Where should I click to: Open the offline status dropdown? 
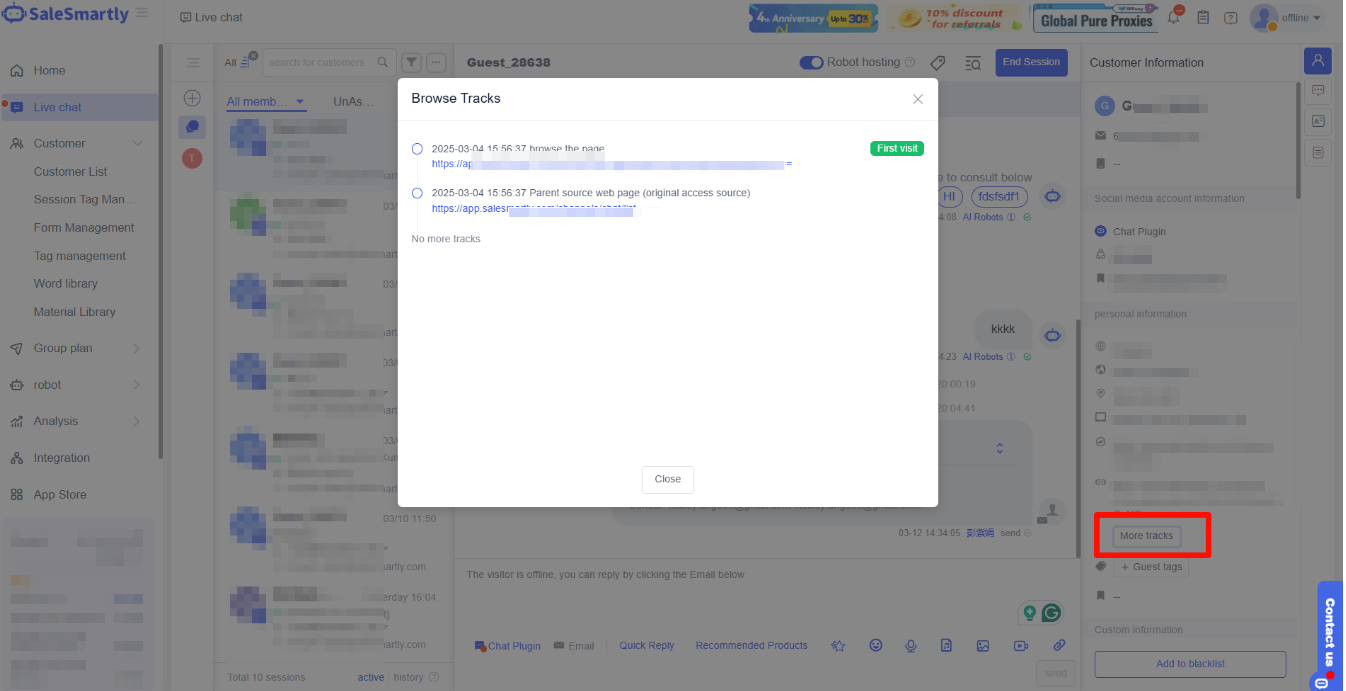[x=1301, y=18]
